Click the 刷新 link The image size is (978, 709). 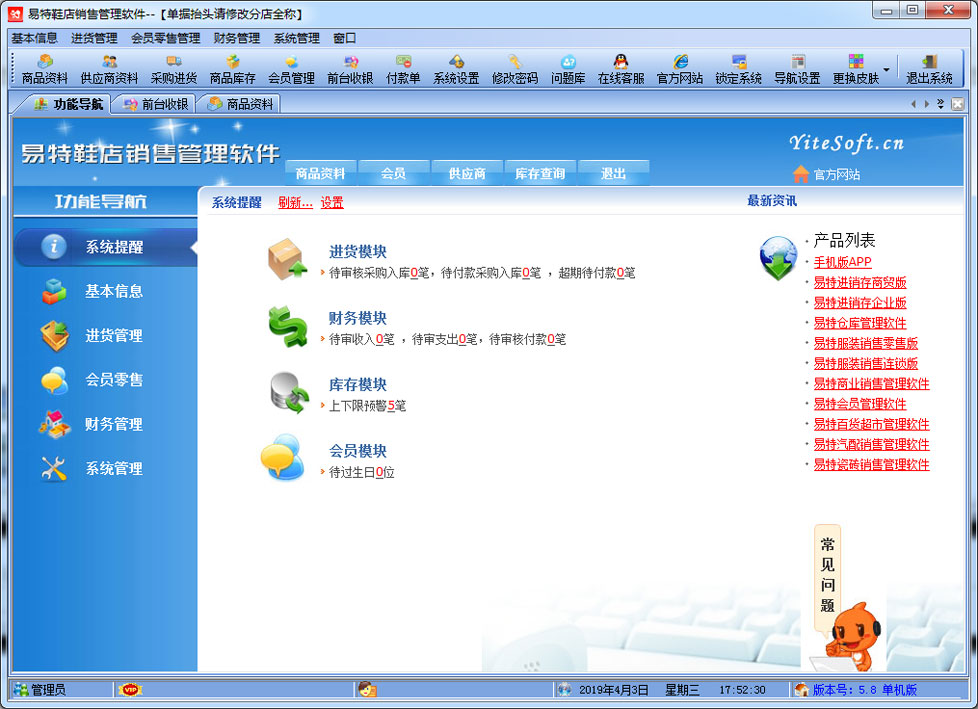click(295, 202)
